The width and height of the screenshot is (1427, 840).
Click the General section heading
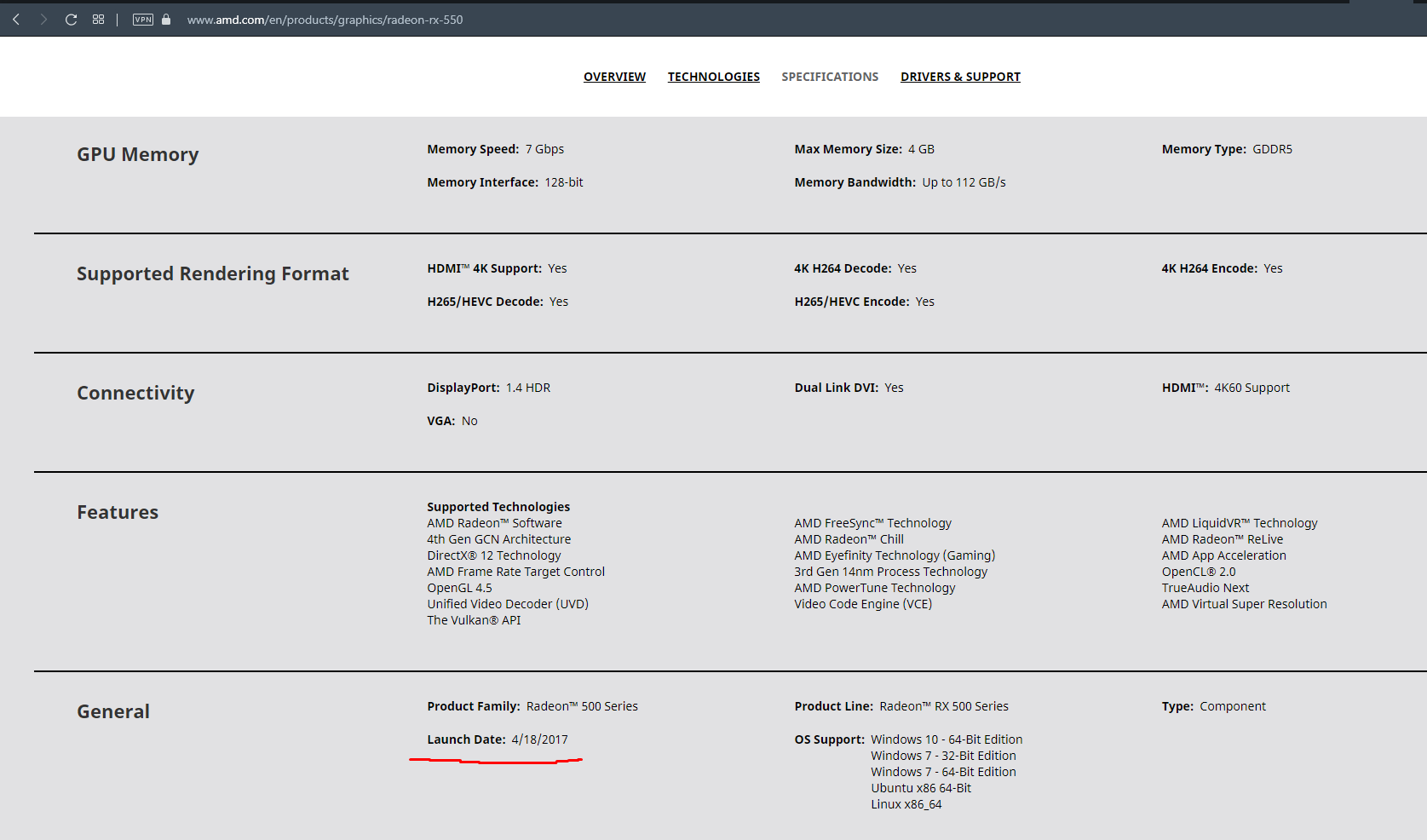[113, 711]
